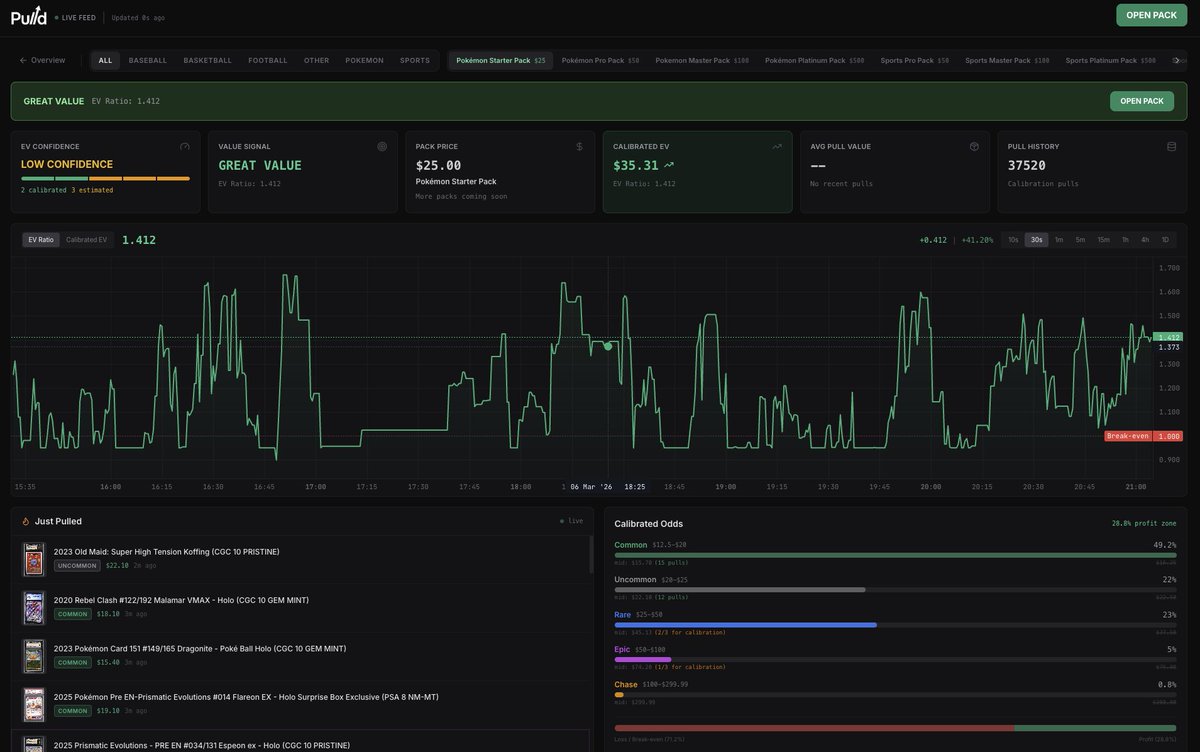Click COMMON badge on Malamar pull
The width and height of the screenshot is (1200, 752).
(x=74, y=614)
